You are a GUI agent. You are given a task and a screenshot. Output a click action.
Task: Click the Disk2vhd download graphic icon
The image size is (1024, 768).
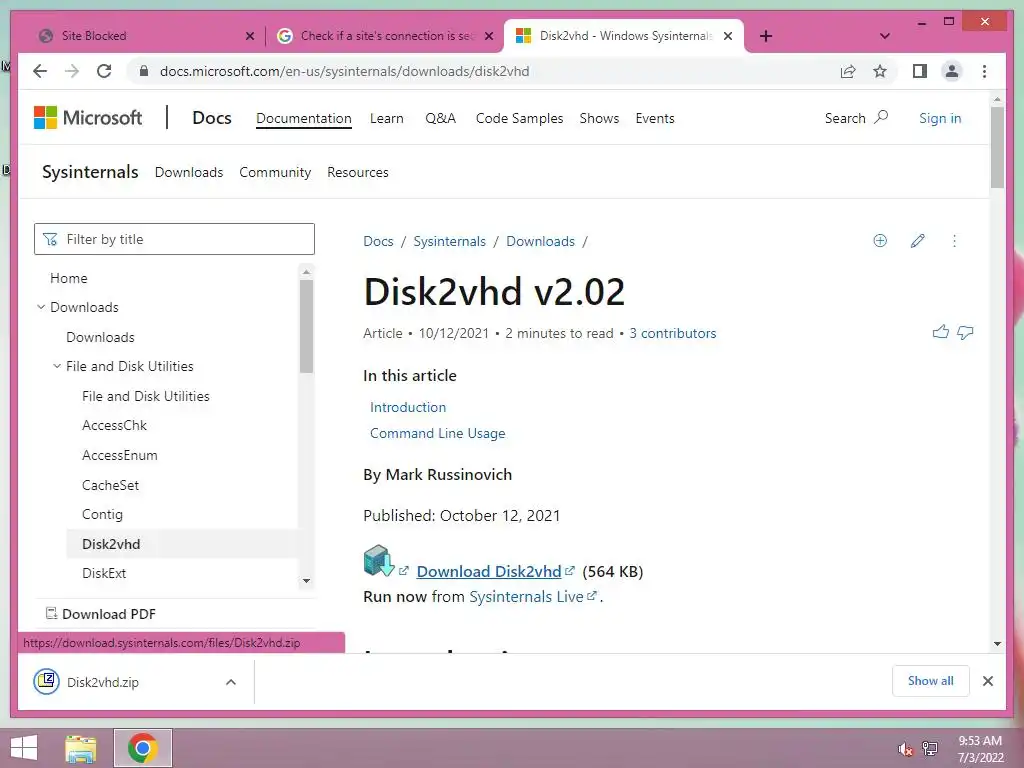[379, 560]
